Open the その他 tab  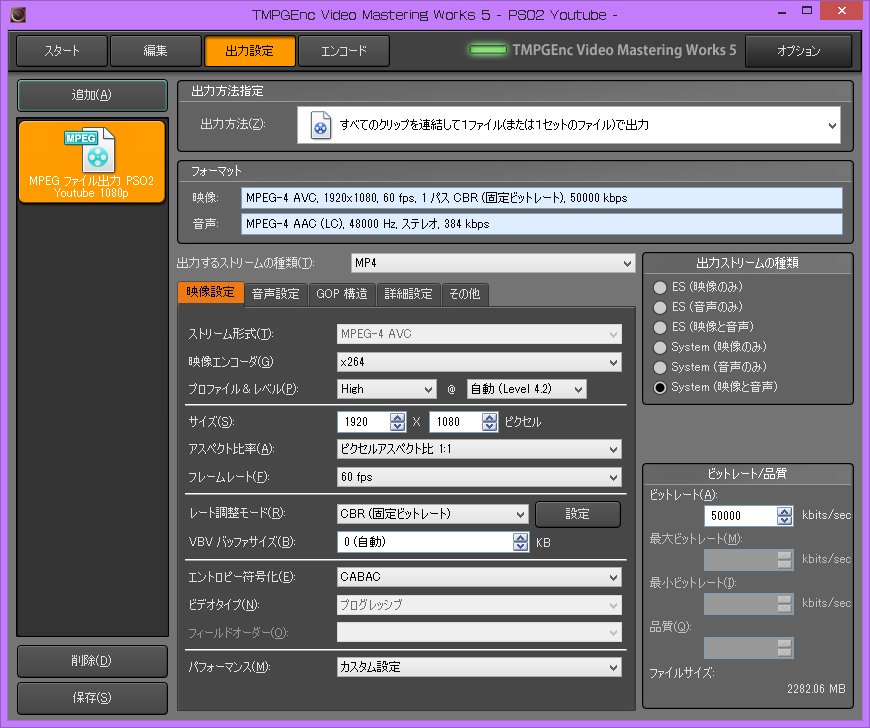(x=465, y=294)
